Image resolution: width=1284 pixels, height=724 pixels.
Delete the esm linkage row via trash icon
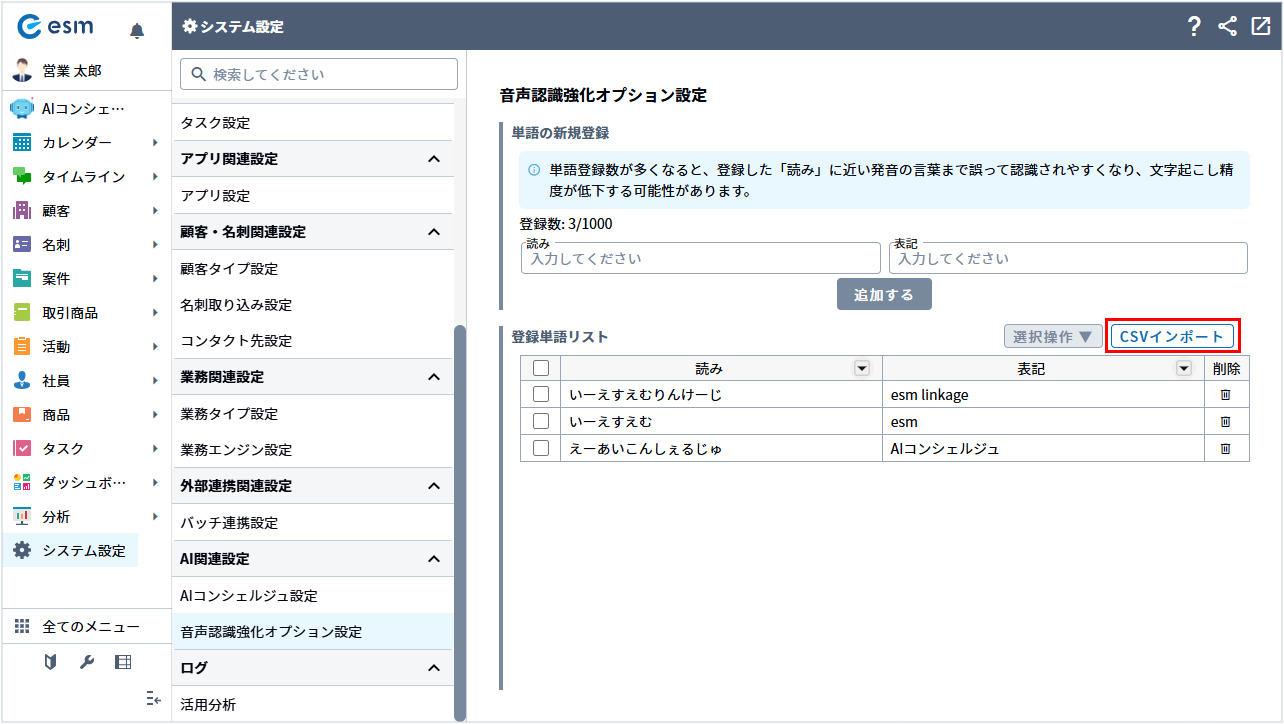[1225, 395]
